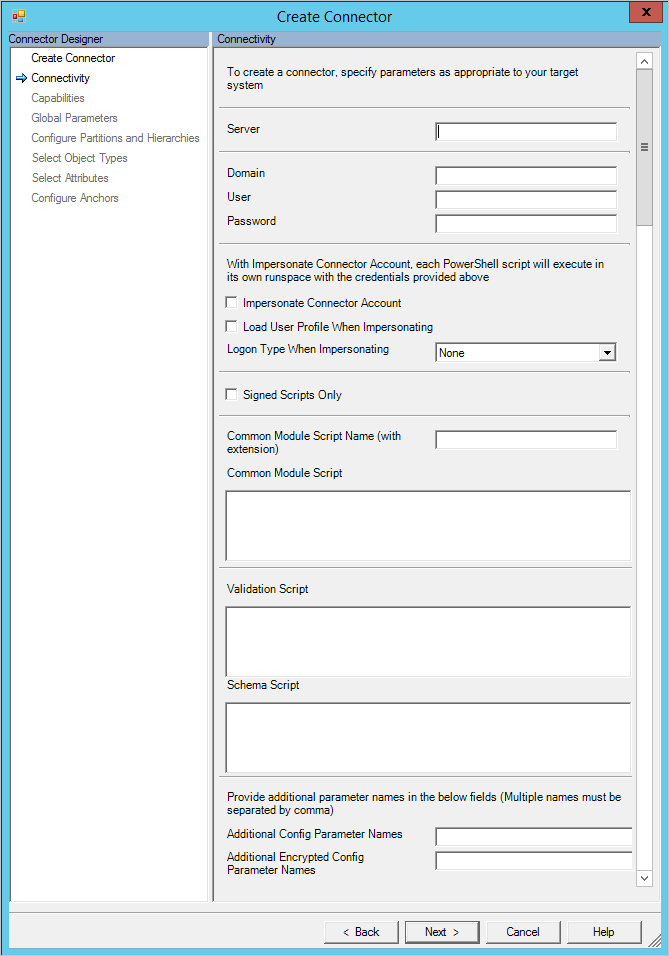Click the Impersonate Connector Account description text
Image resolution: width=669 pixels, height=956 pixels.
(x=415, y=271)
